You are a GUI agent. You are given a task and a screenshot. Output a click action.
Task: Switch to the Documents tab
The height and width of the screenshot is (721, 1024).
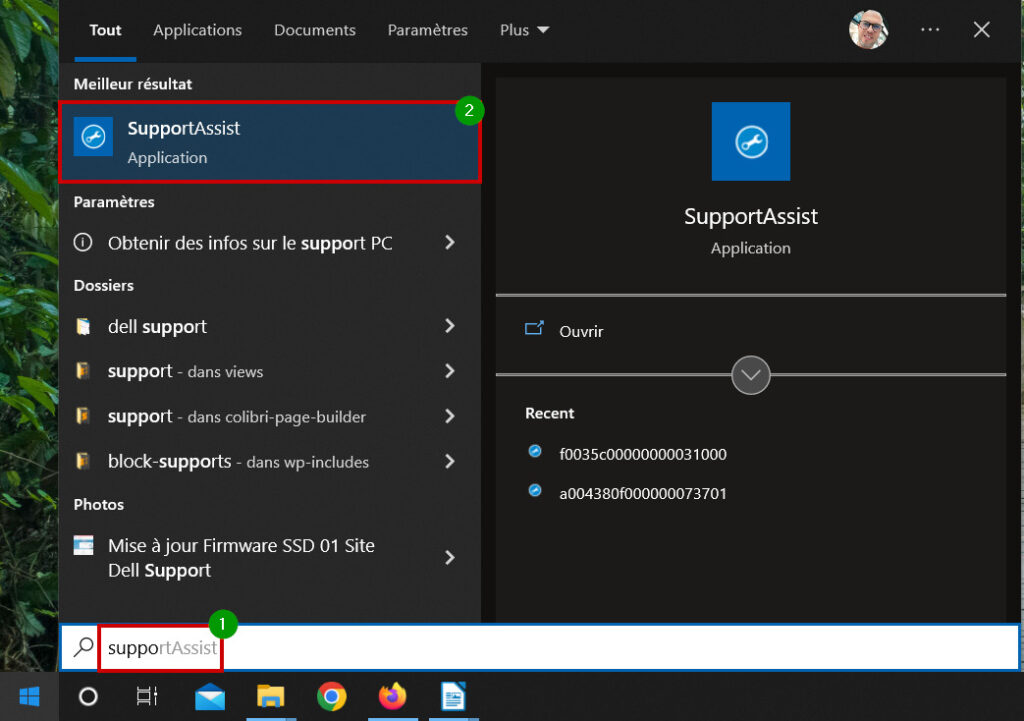coord(315,30)
